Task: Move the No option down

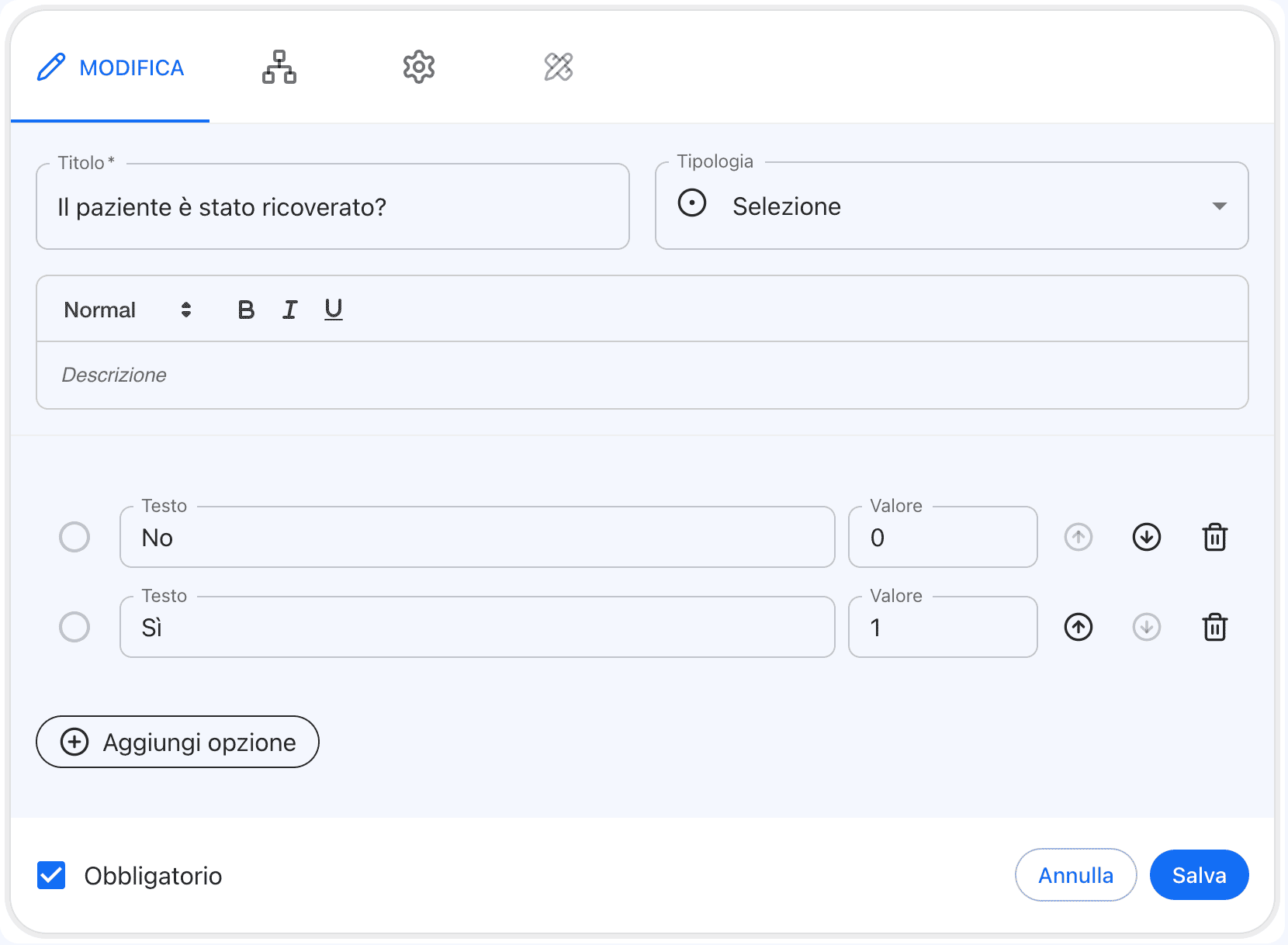Action: click(x=1147, y=537)
